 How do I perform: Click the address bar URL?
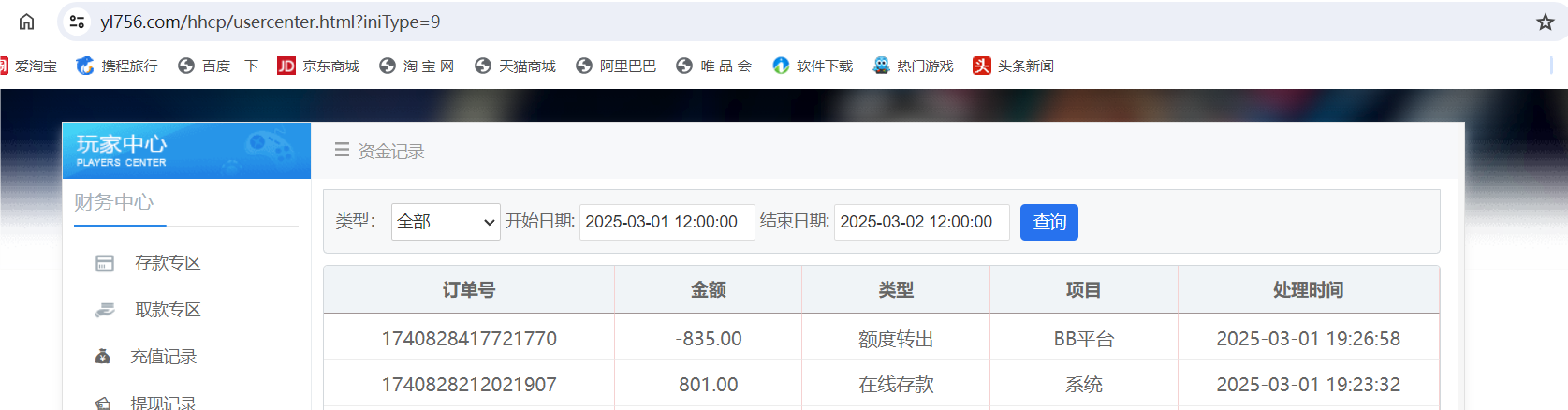coord(270,22)
